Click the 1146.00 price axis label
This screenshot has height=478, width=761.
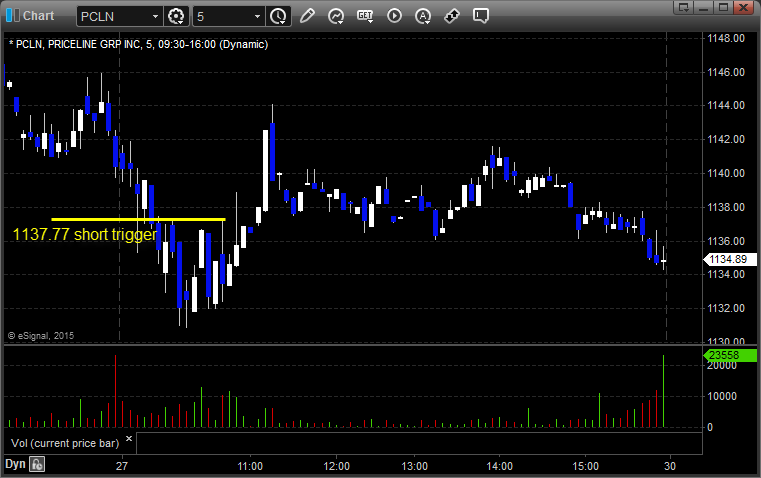pos(726,72)
